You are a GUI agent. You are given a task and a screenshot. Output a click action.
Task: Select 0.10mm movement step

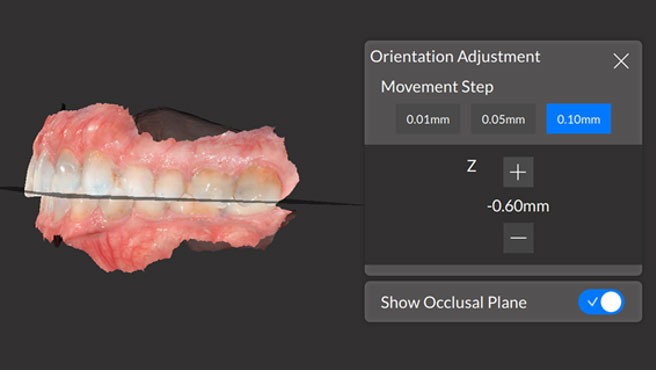[579, 119]
